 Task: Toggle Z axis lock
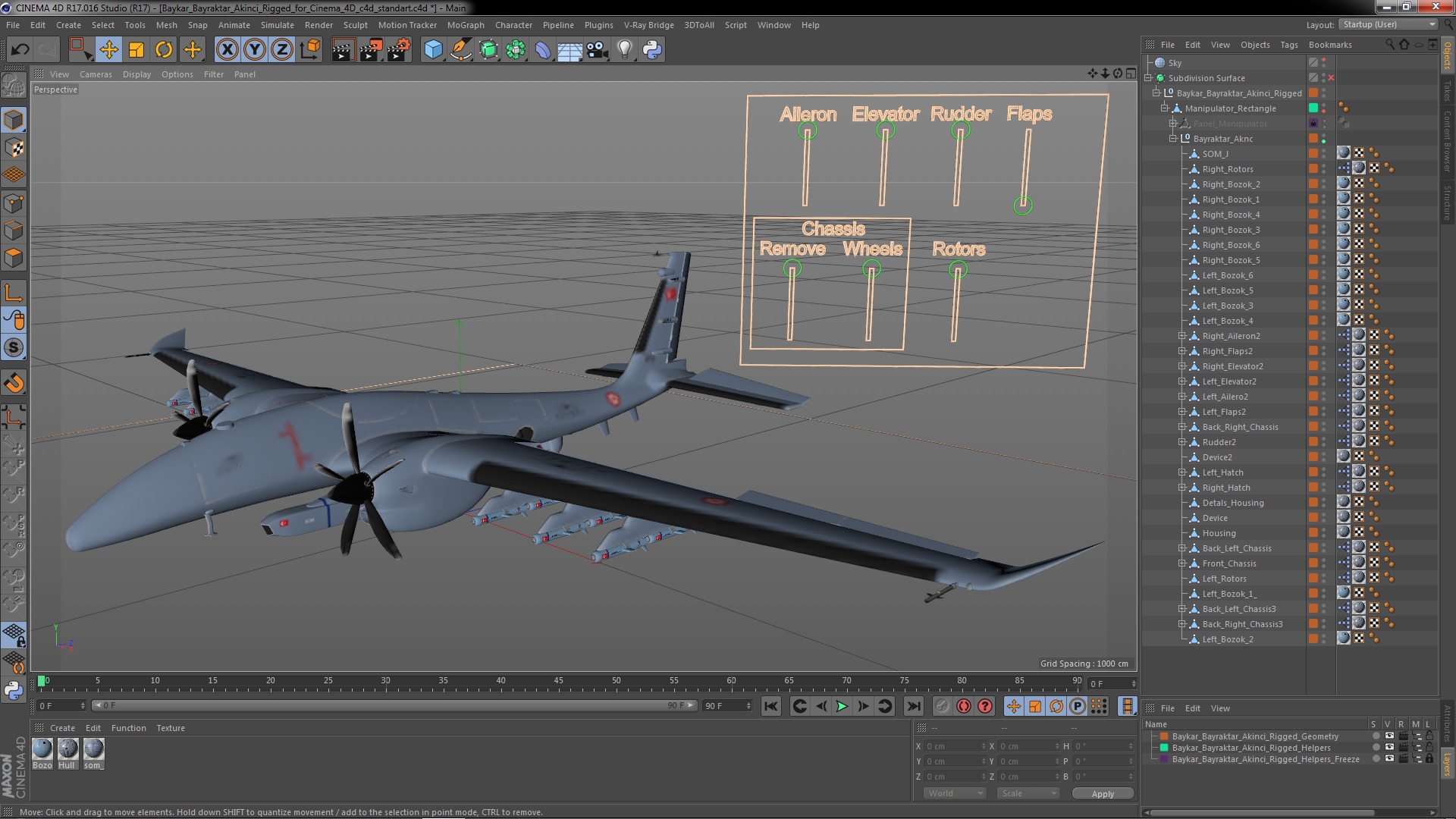[282, 50]
